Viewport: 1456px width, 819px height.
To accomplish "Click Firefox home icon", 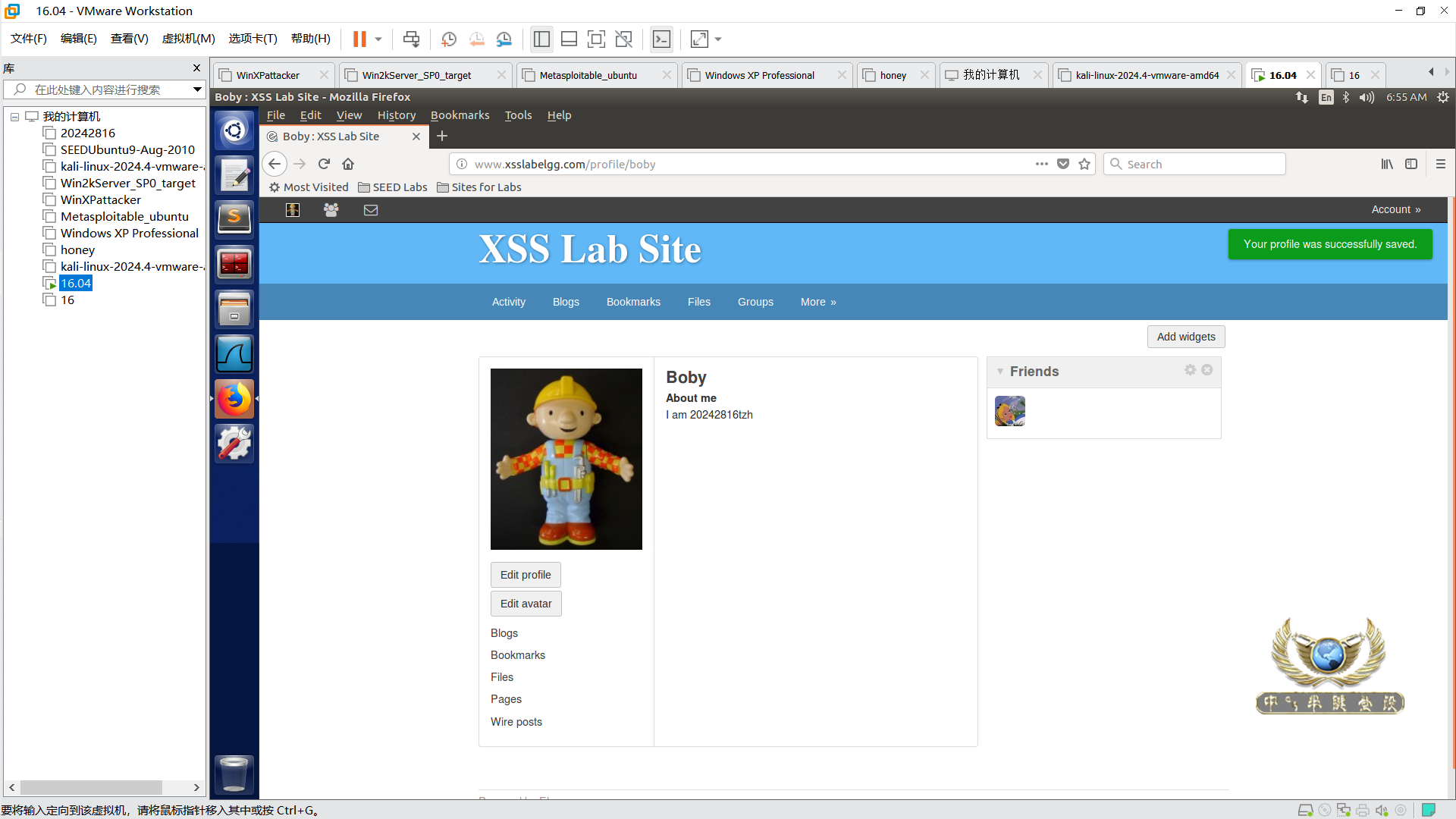I will click(348, 164).
